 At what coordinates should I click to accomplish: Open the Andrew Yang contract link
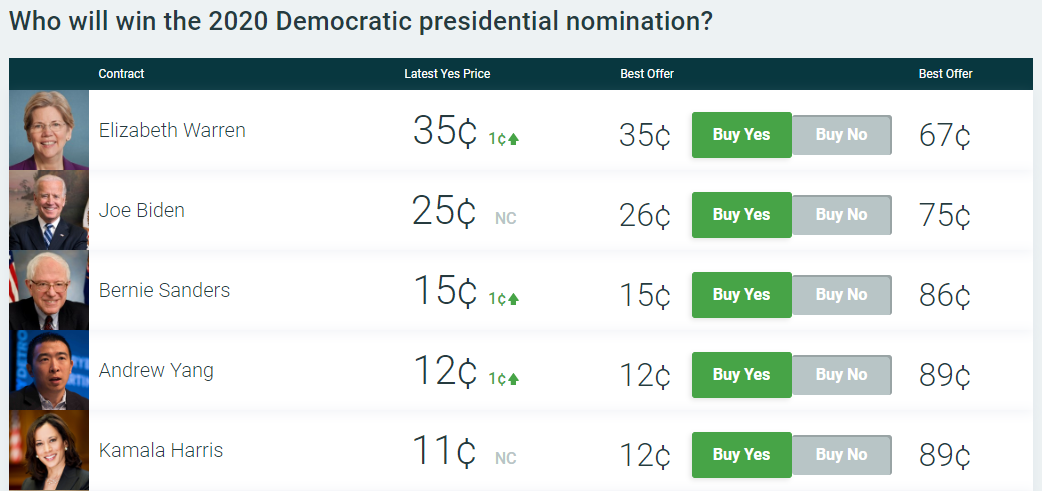point(156,370)
